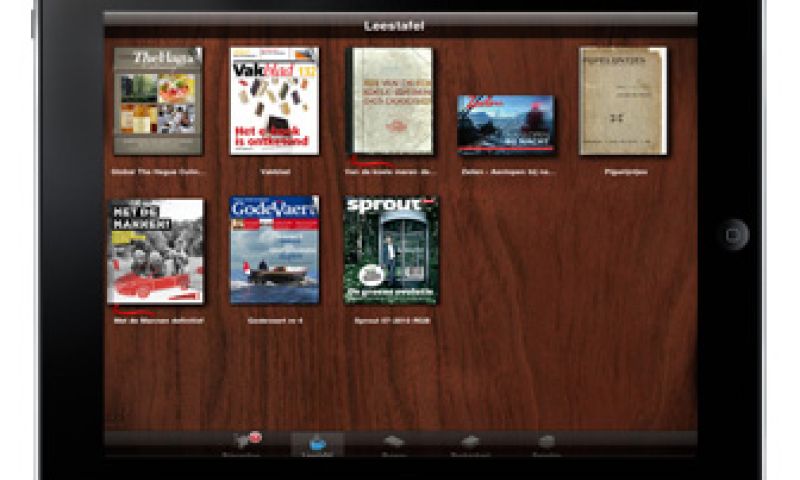Click the Vakblad title label
The width and height of the screenshot is (800, 480).
[x=274, y=172]
